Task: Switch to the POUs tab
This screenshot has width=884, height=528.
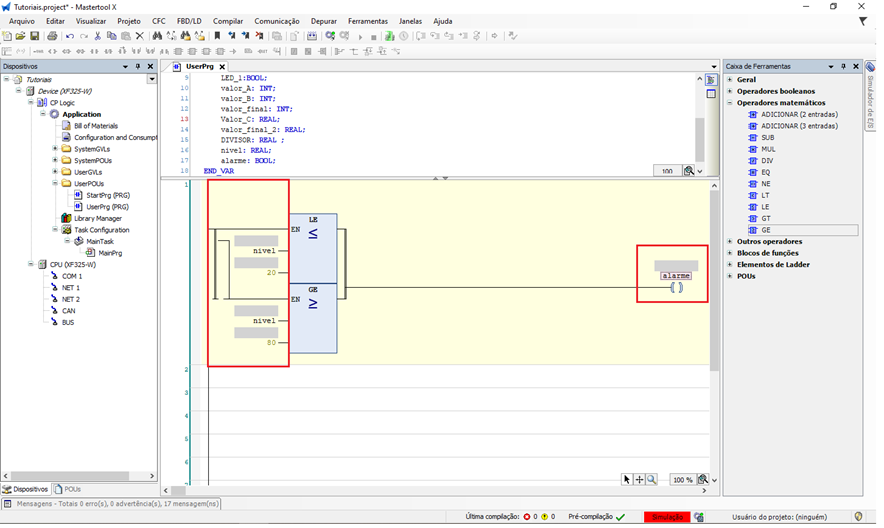Action: [x=72, y=489]
